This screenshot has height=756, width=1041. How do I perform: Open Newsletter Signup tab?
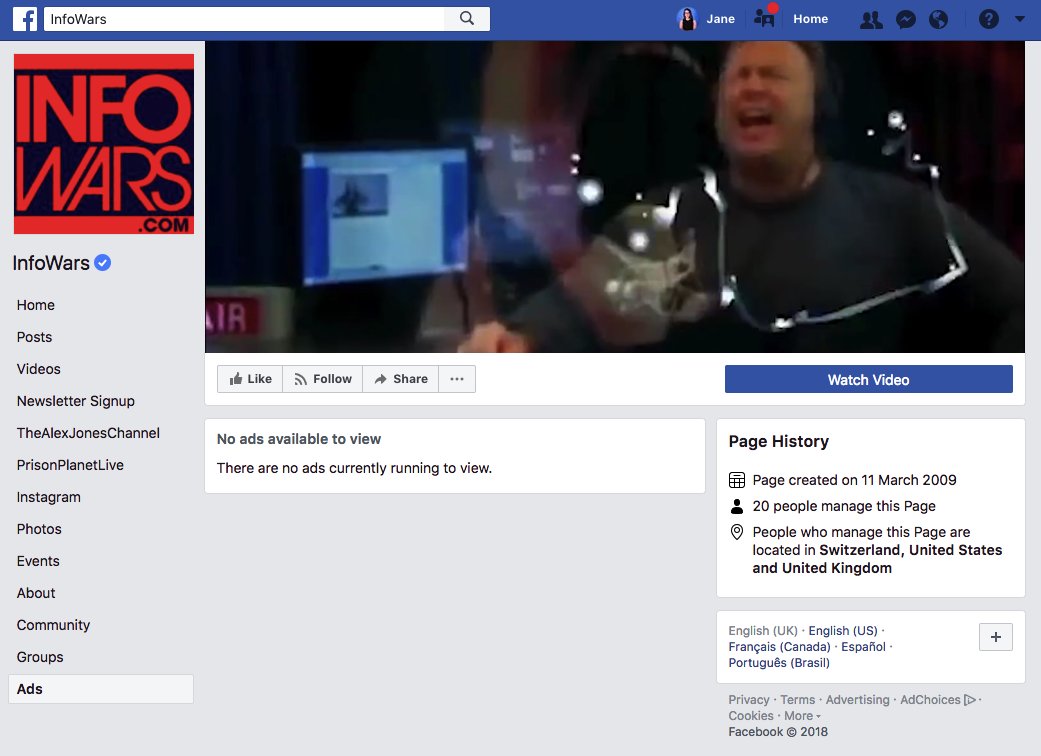(76, 401)
